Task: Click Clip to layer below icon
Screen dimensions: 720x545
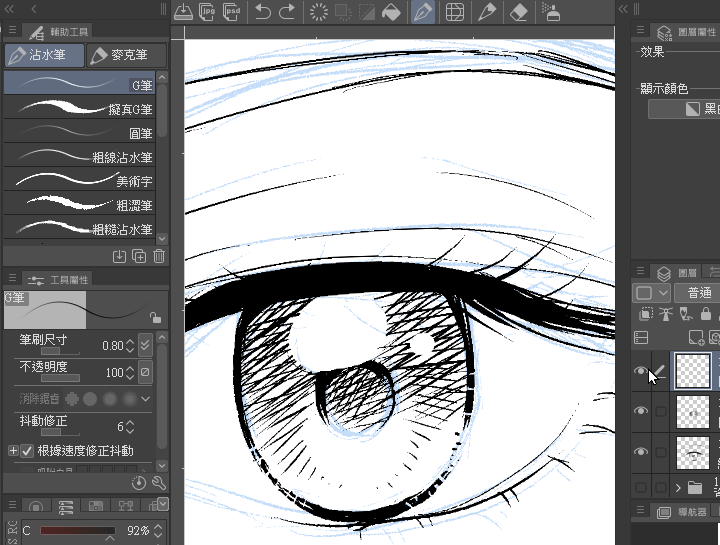Action: 646,314
